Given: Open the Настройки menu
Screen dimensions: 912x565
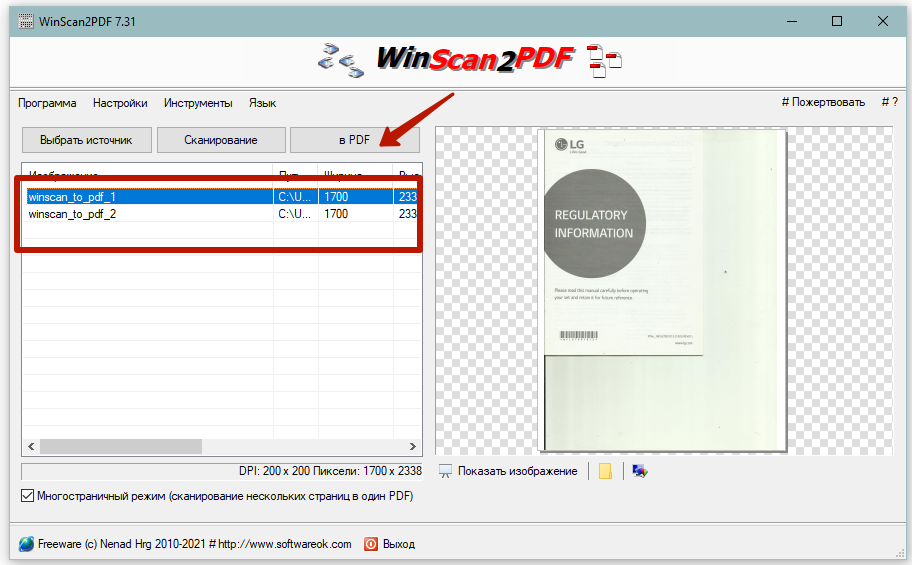Looking at the screenshot, I should (x=120, y=103).
